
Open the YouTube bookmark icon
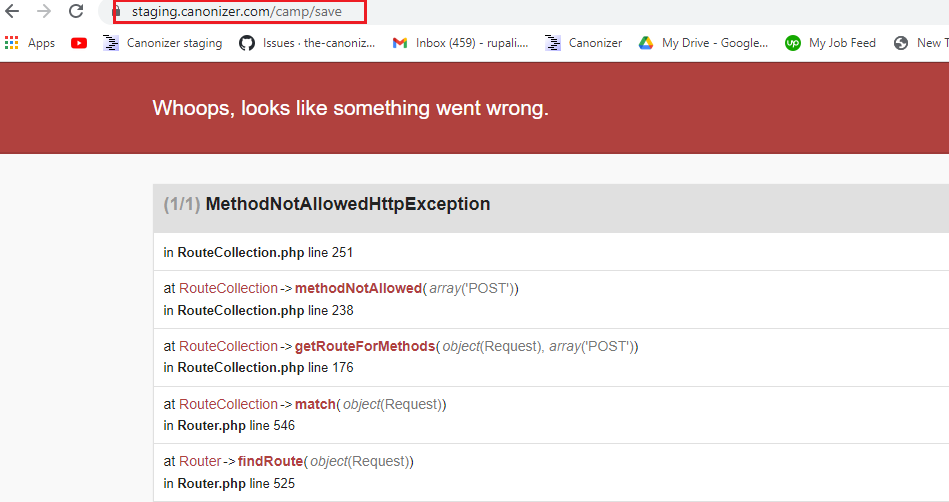point(79,43)
